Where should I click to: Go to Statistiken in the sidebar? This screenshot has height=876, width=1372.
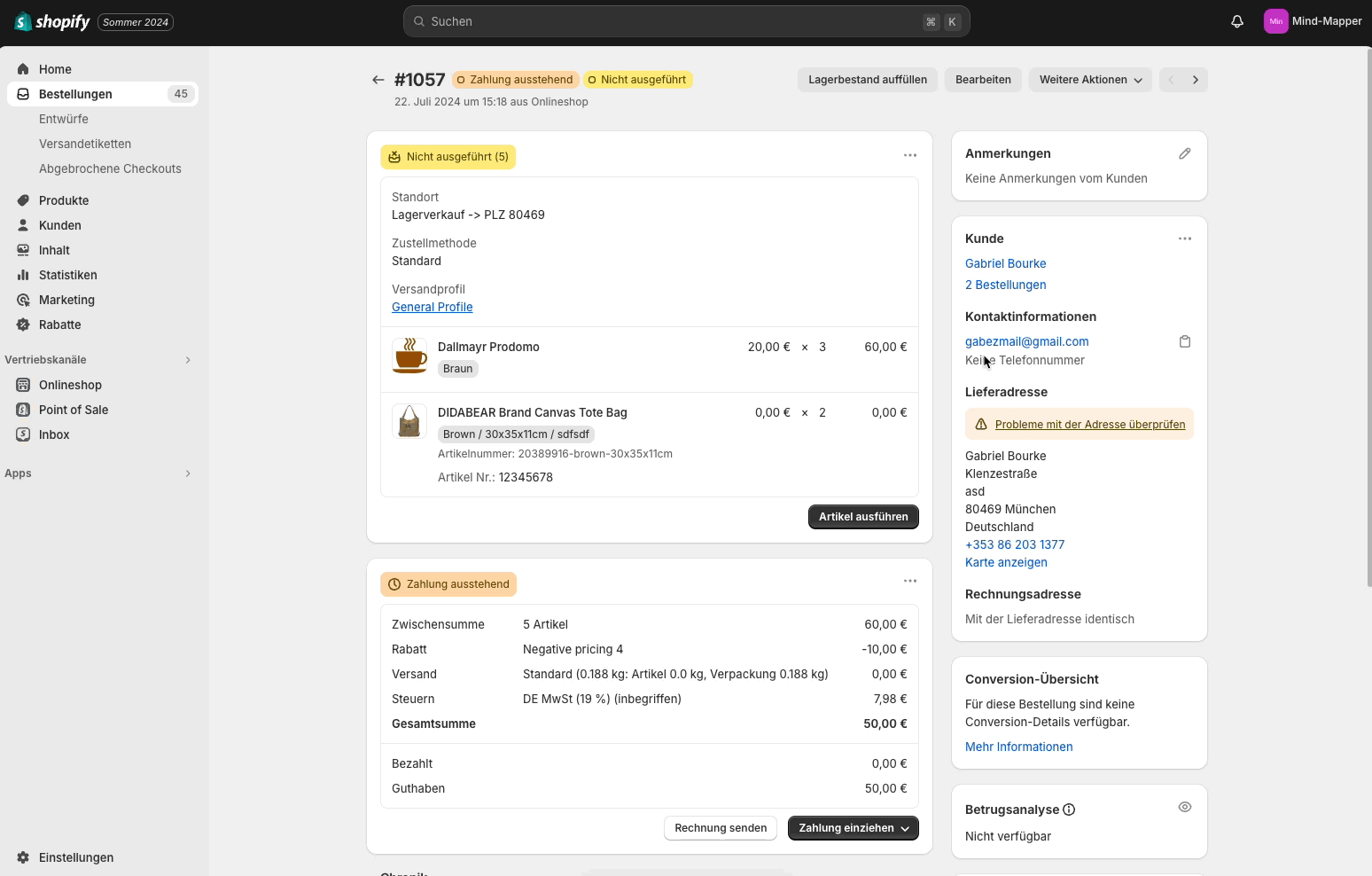coord(67,275)
